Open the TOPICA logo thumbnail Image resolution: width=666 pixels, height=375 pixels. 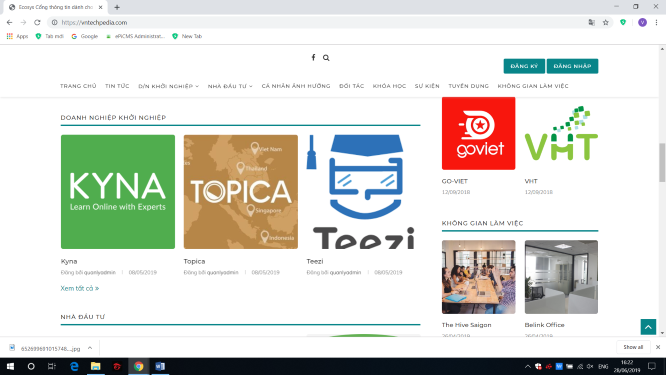(x=240, y=192)
